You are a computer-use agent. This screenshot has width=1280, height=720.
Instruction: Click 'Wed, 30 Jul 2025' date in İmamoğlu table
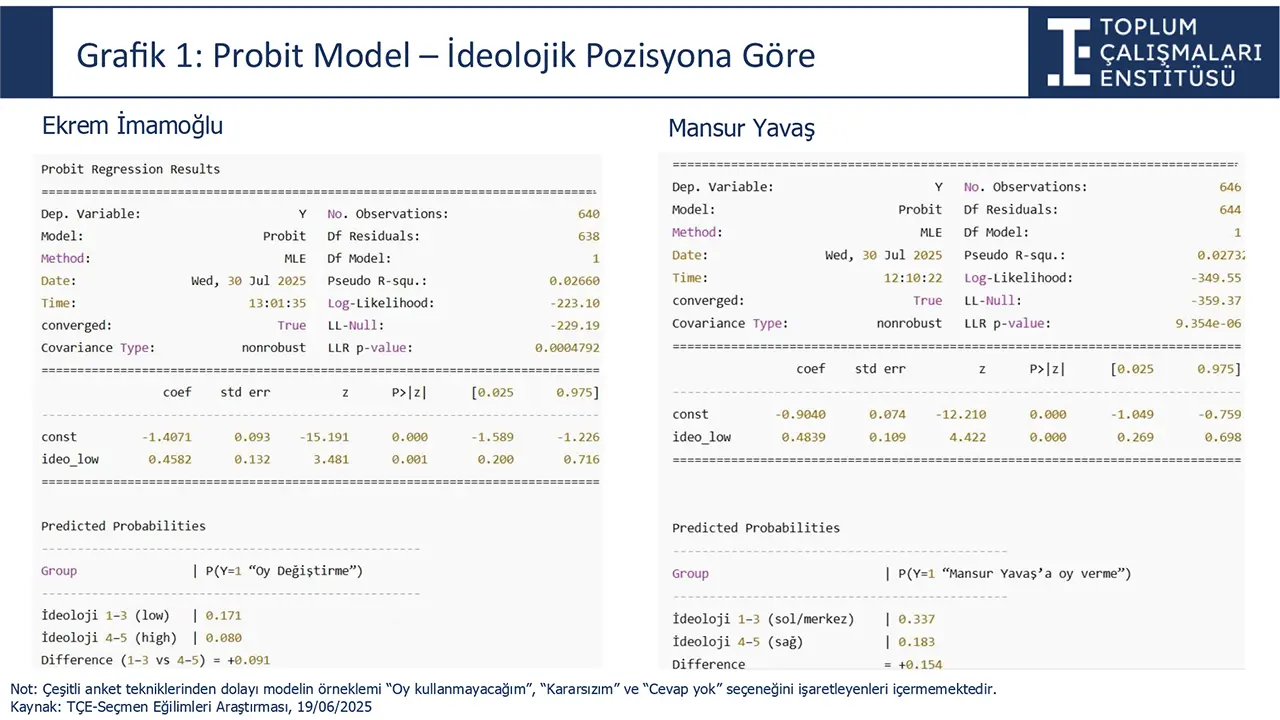coord(249,281)
